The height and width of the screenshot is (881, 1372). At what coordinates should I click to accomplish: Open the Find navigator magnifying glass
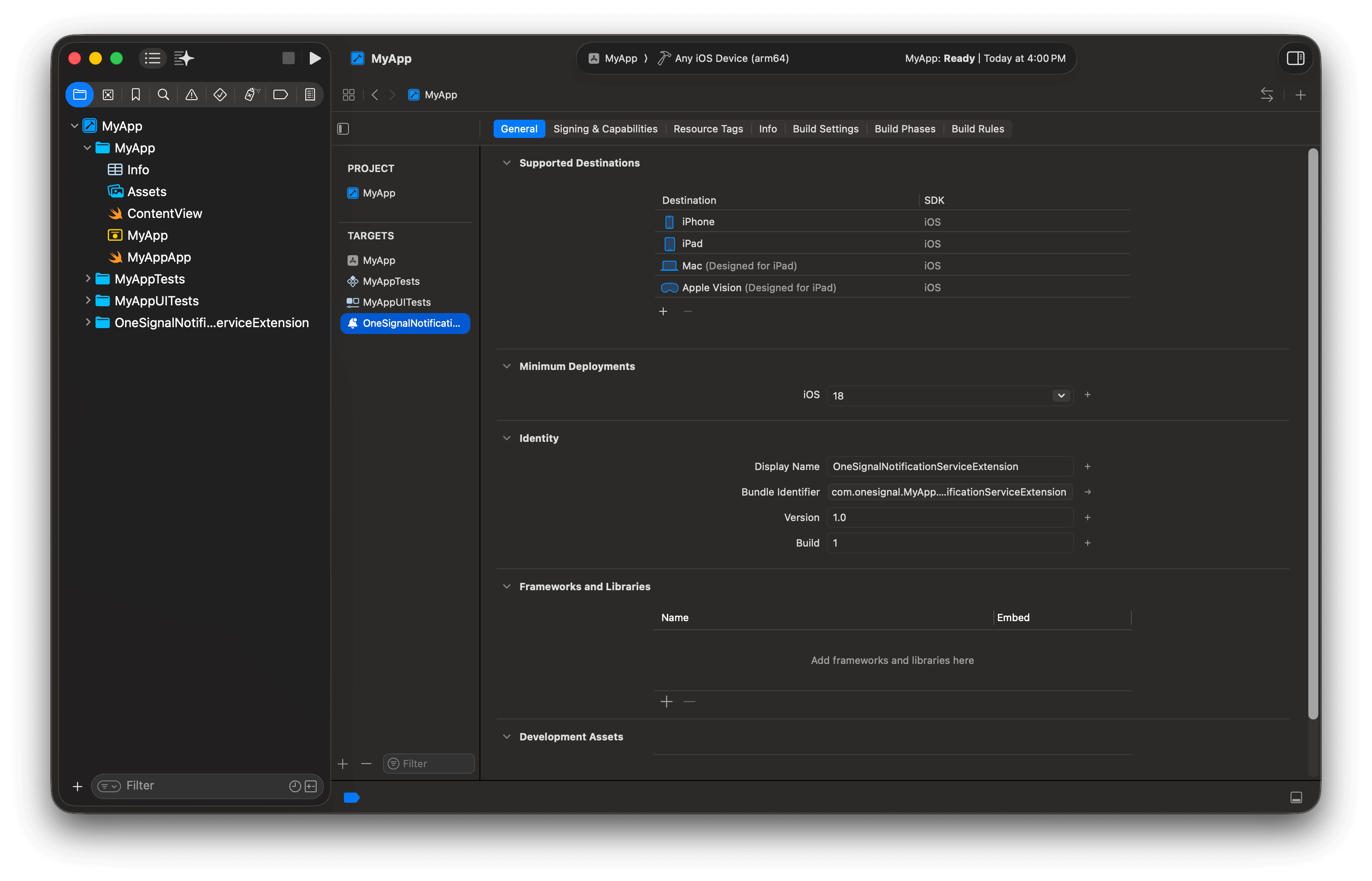(x=164, y=94)
